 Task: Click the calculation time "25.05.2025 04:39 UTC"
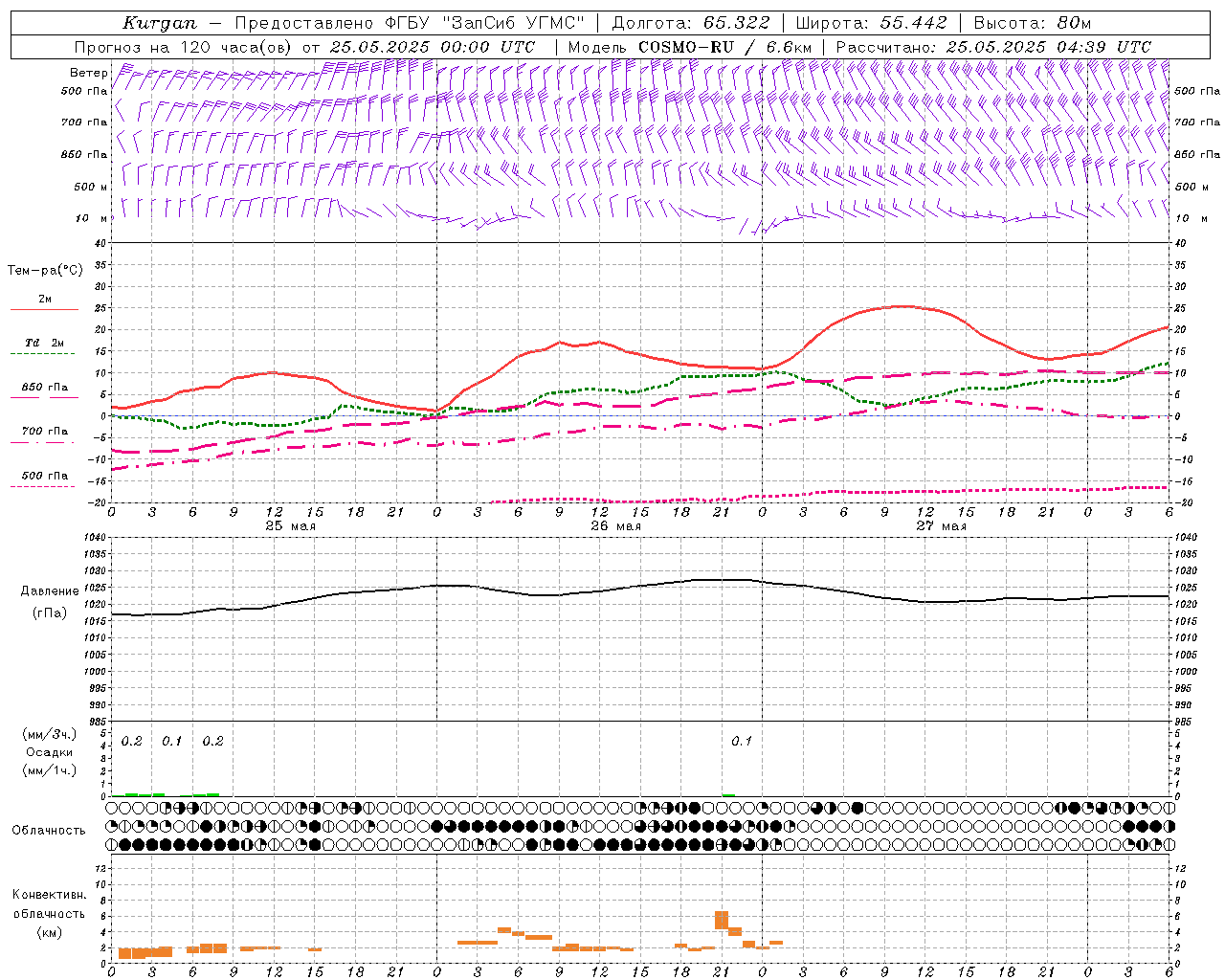[x=1048, y=46]
